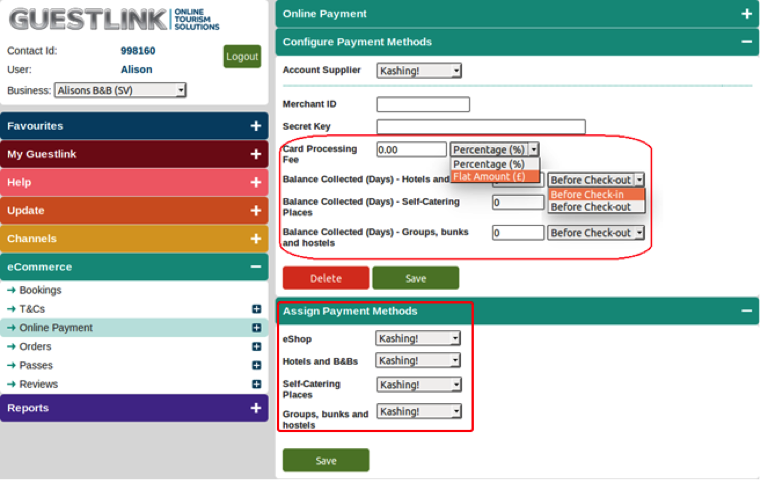Go to Reviews link
Screen dimensions: 760x480
click(x=38, y=384)
